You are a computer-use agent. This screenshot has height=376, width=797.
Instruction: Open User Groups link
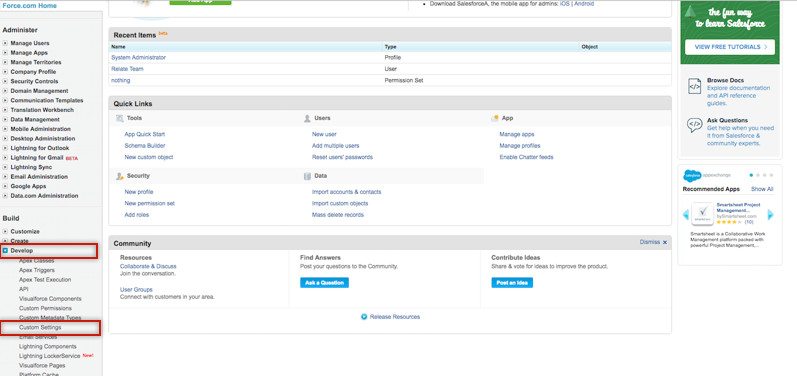[x=136, y=290]
